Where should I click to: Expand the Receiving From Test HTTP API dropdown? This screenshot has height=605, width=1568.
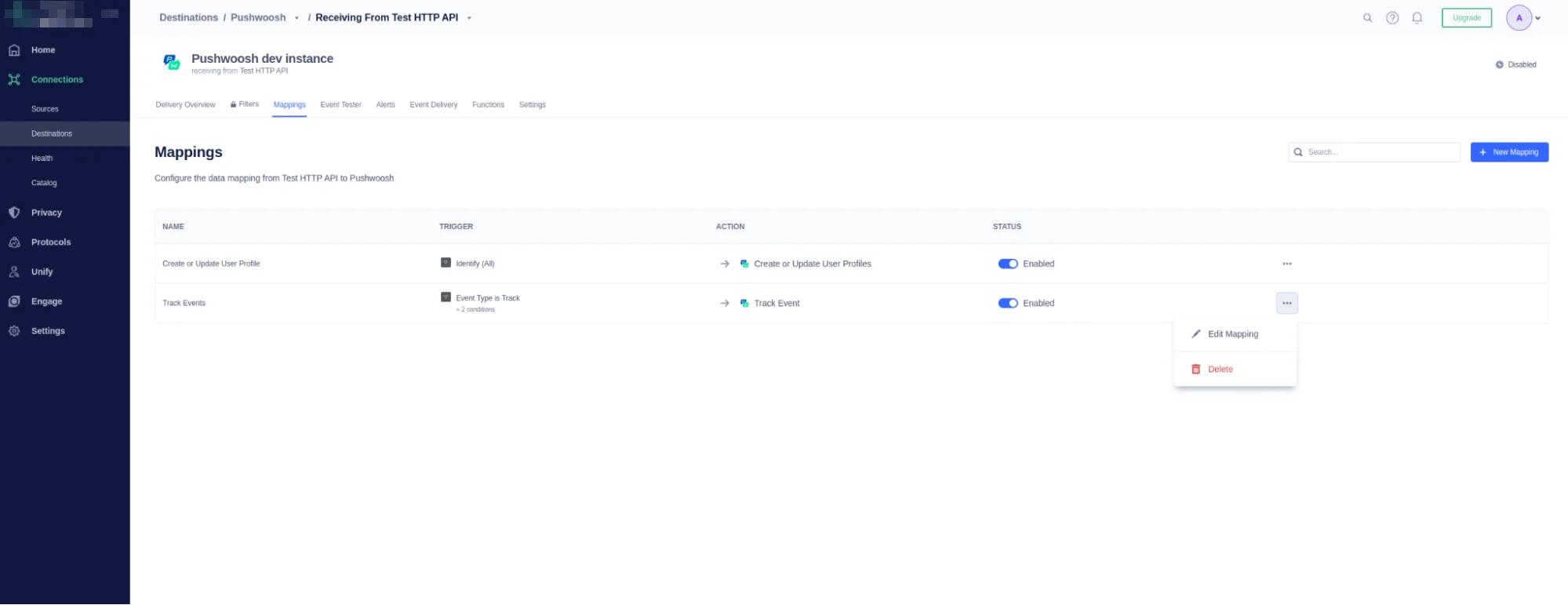click(469, 18)
